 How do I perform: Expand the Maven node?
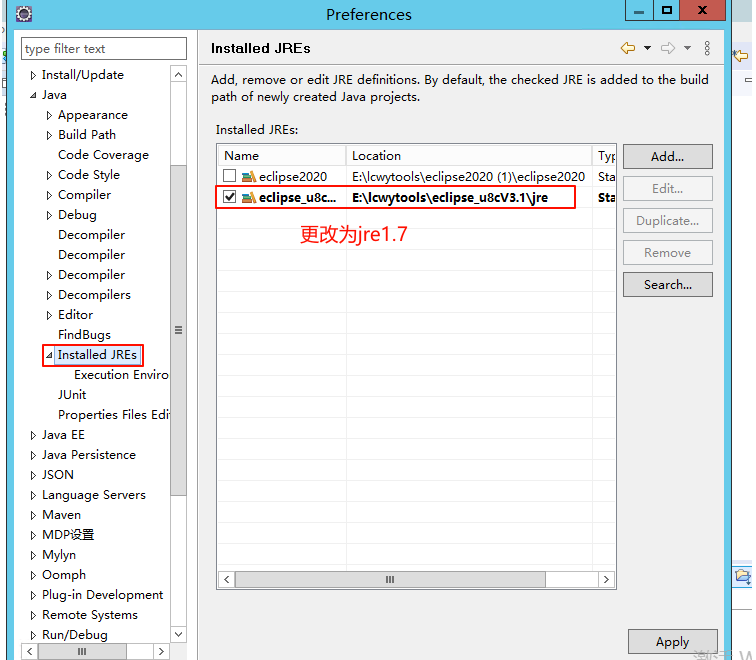click(x=33, y=515)
